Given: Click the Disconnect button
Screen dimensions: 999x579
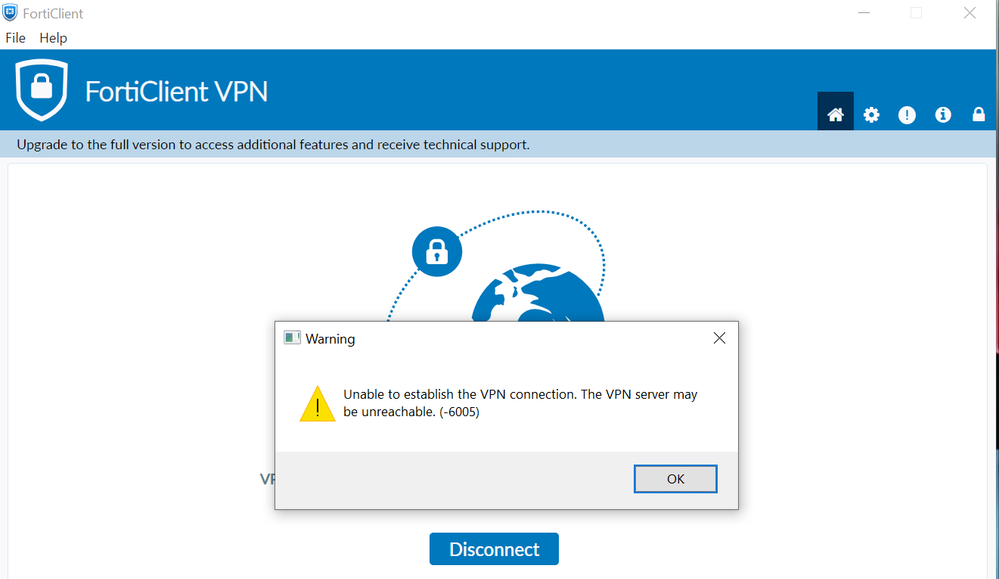Looking at the screenshot, I should 494,549.
